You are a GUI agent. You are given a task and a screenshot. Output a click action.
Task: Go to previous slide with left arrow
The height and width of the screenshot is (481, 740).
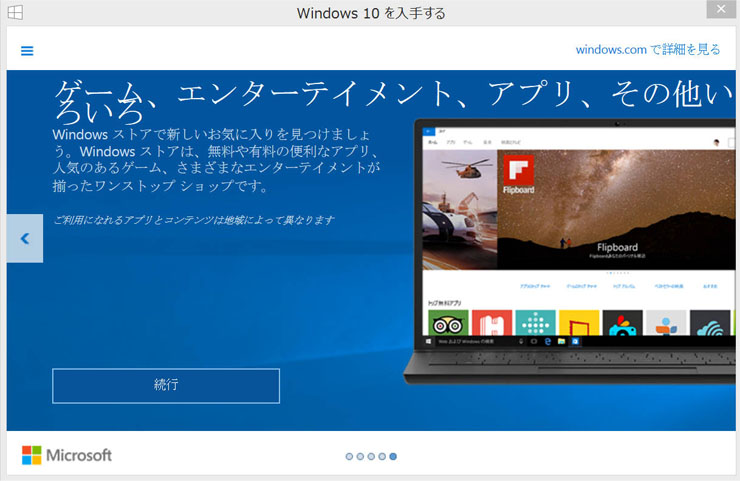25,238
